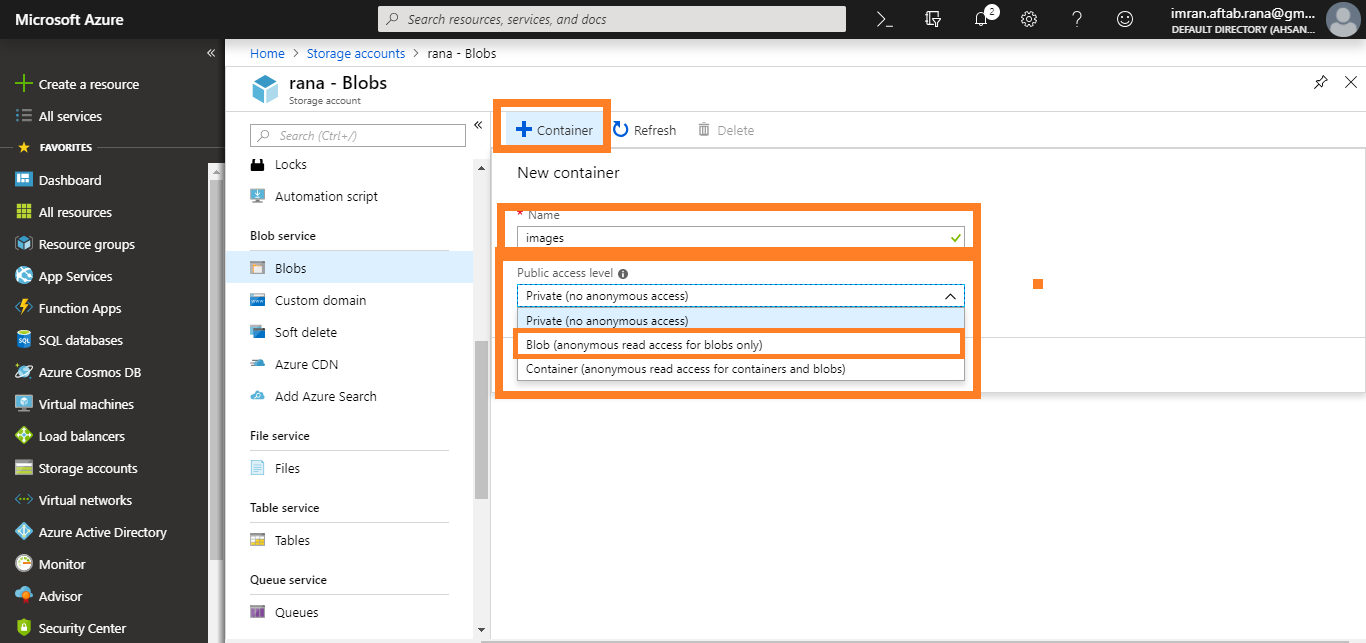The image size is (1366, 643).
Task: Click the Delete trash icon
Action: [x=725, y=129]
